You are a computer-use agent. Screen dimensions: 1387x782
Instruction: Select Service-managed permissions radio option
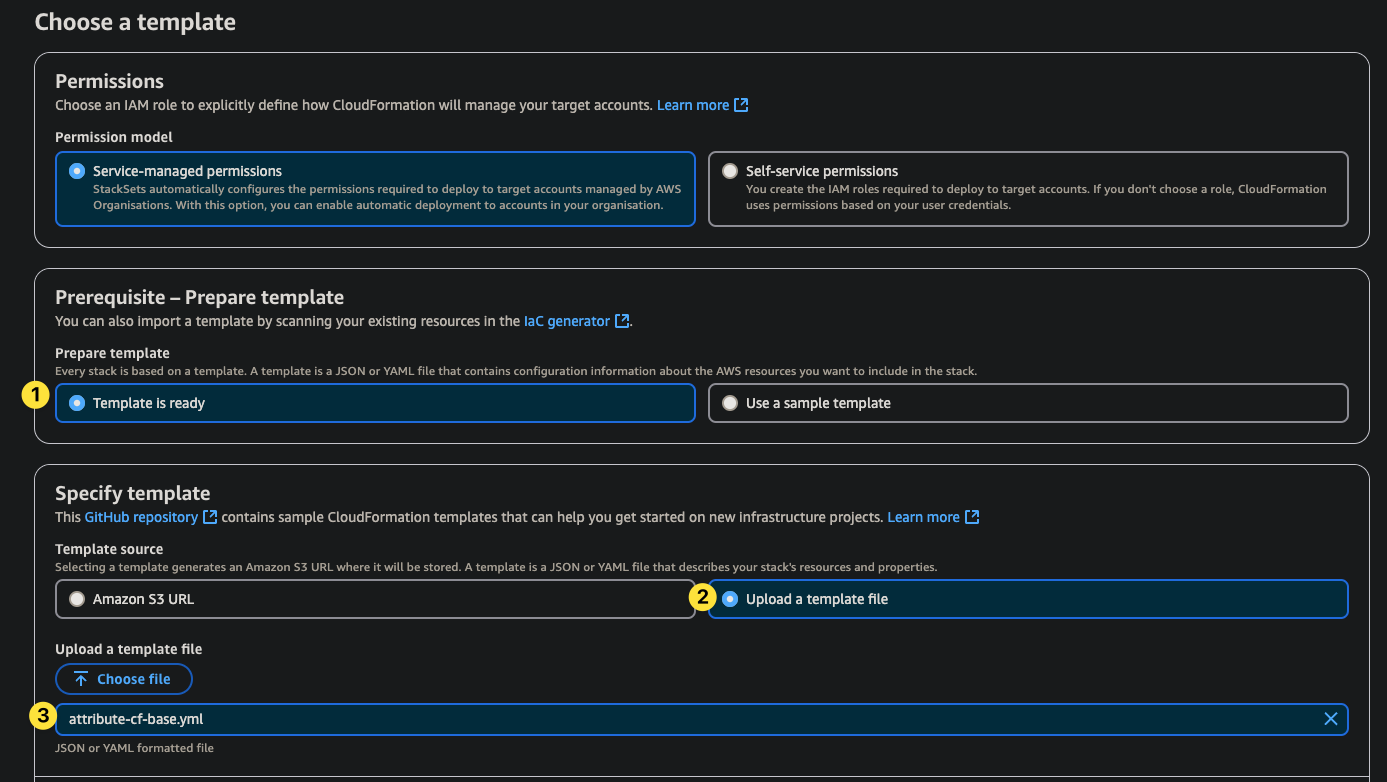(x=375, y=189)
